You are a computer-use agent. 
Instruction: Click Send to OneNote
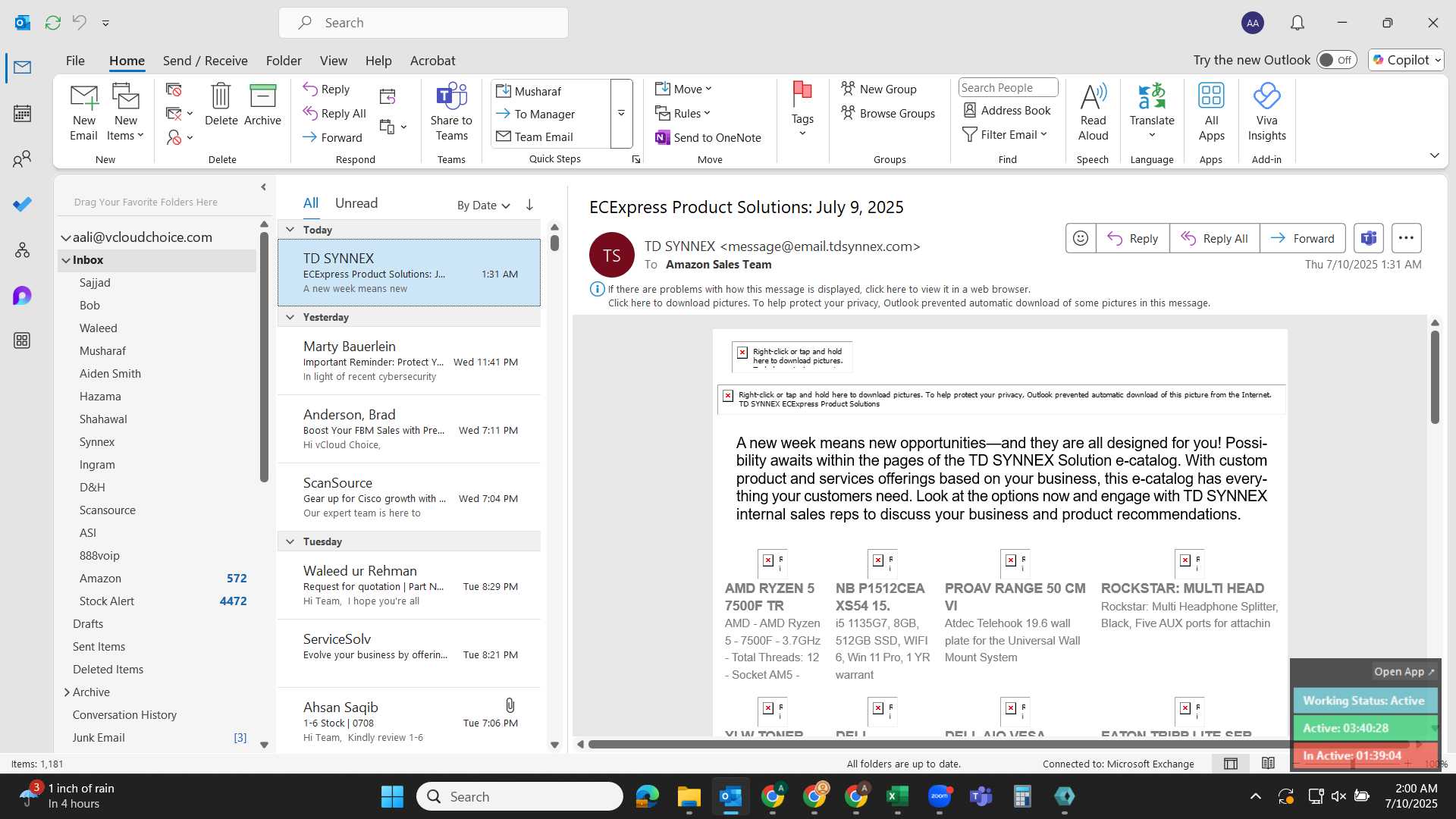point(708,137)
